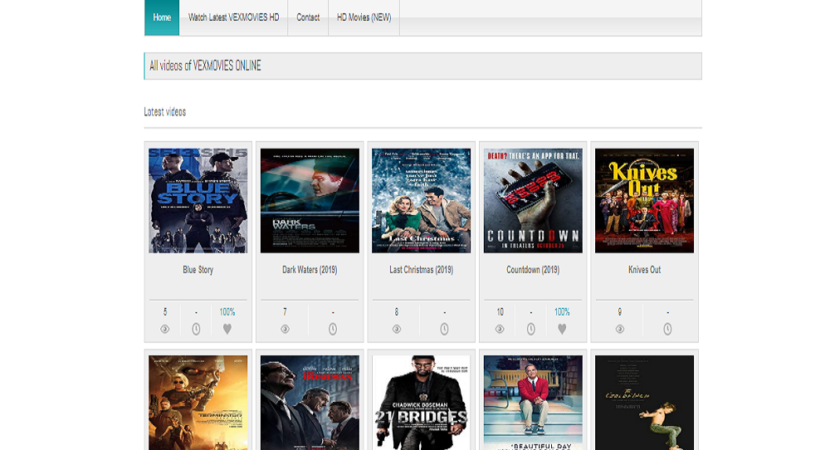
Task: Open the Countdown (2019) title link
Action: point(533,269)
